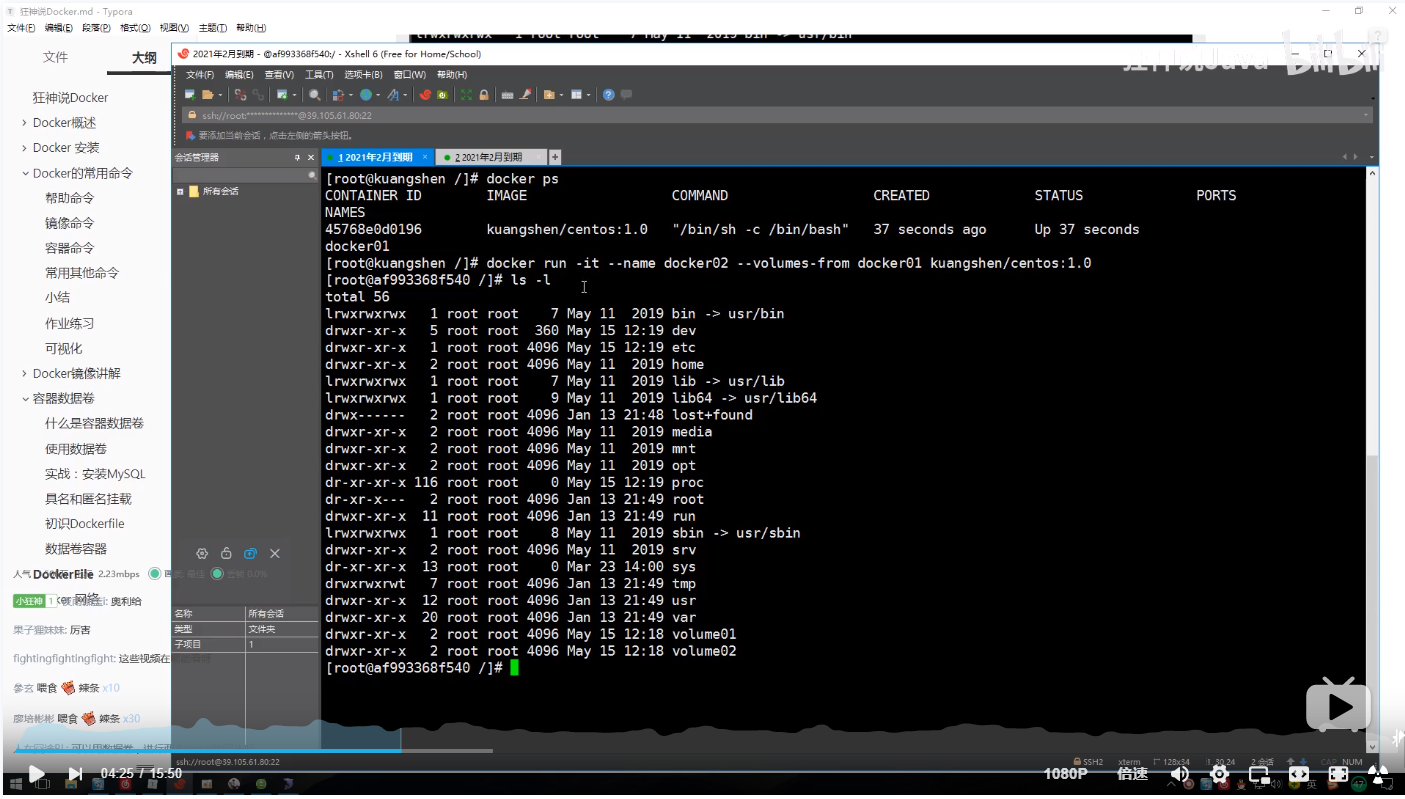Enter video fullscreen mode

(1338, 773)
